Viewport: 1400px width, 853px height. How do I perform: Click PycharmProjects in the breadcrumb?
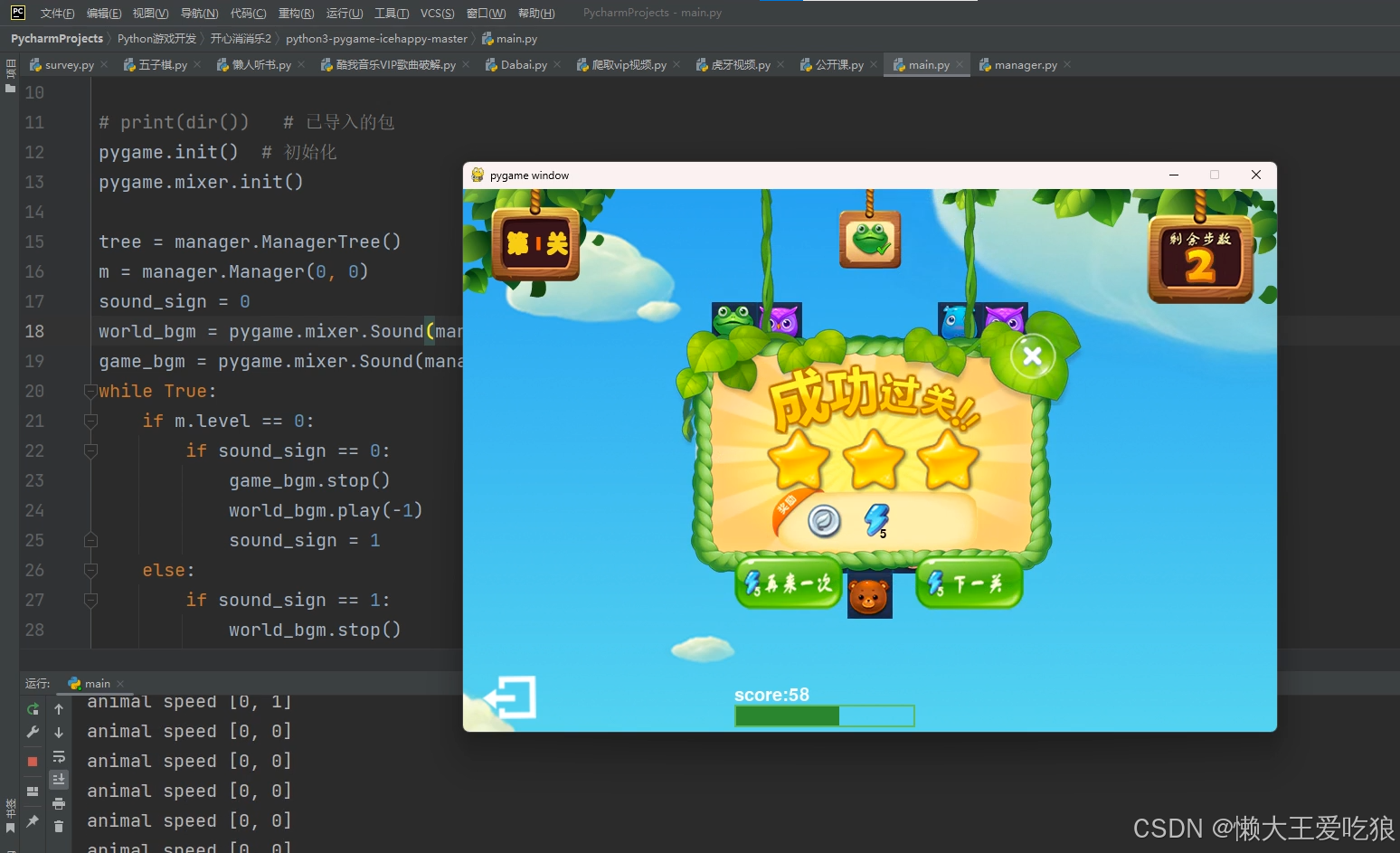57,38
